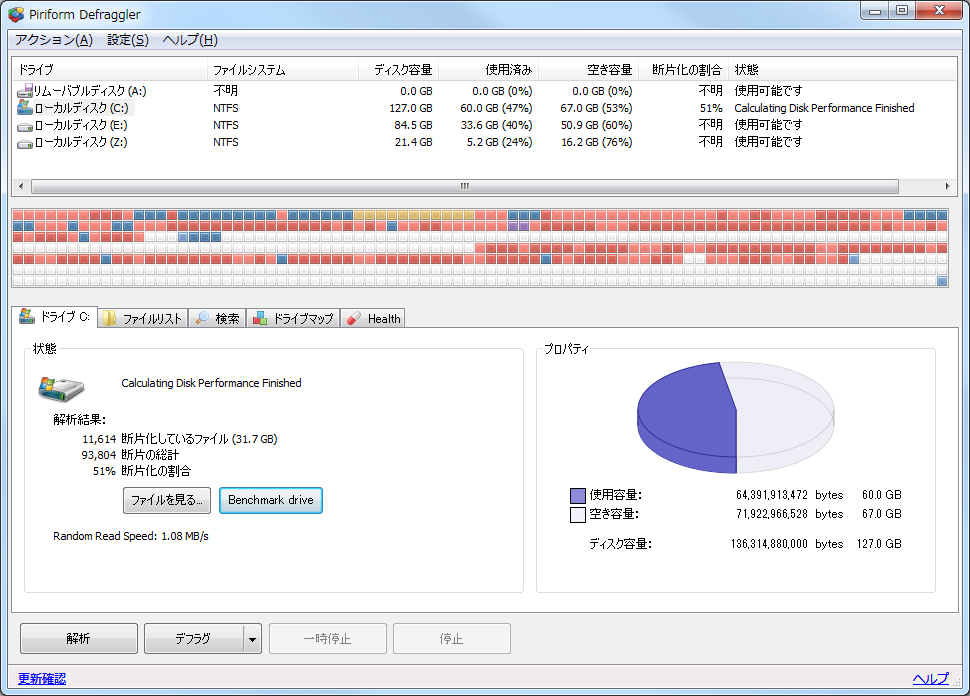Click the eraser icon on the Health tab
The height and width of the screenshot is (696, 970).
pyautogui.click(x=352, y=318)
